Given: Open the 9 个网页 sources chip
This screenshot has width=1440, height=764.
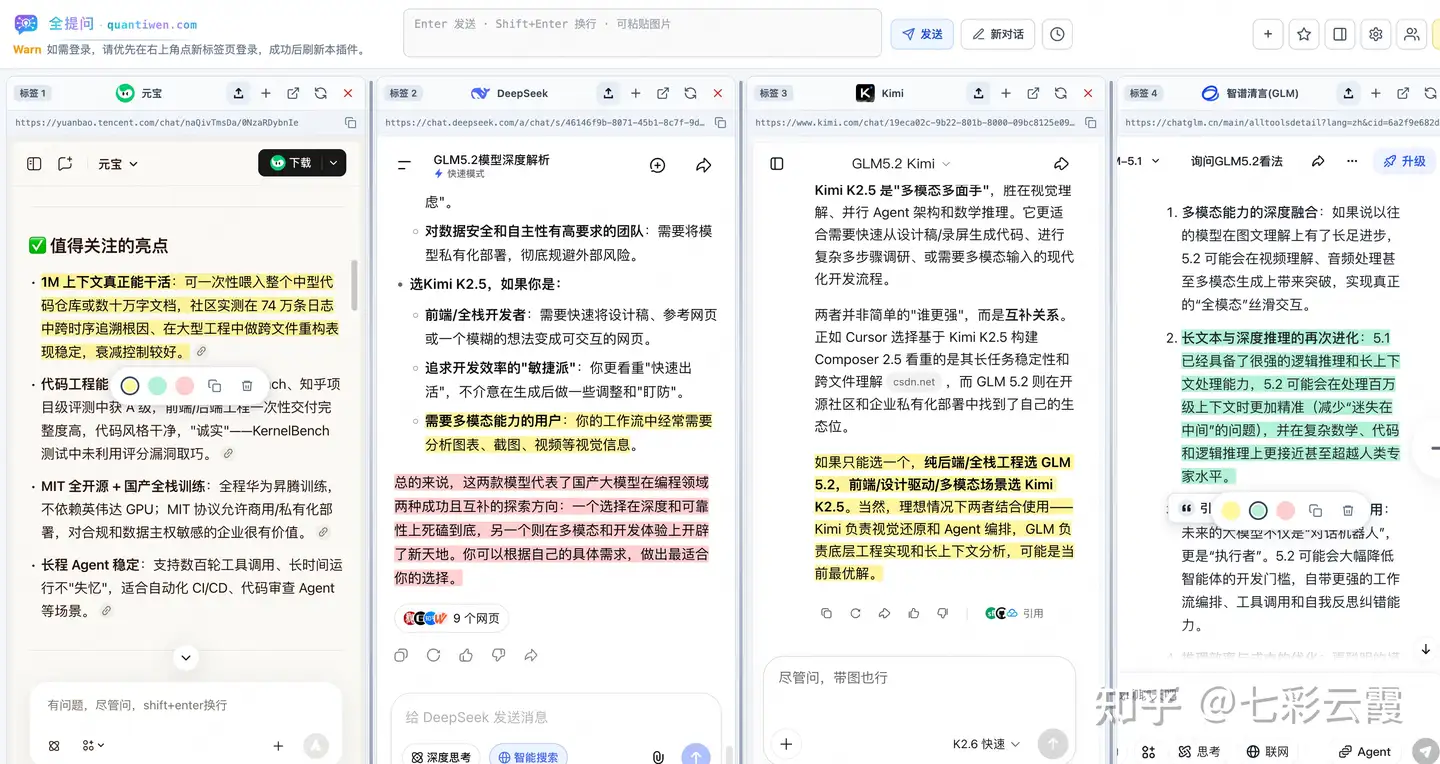Looking at the screenshot, I should [x=451, y=618].
